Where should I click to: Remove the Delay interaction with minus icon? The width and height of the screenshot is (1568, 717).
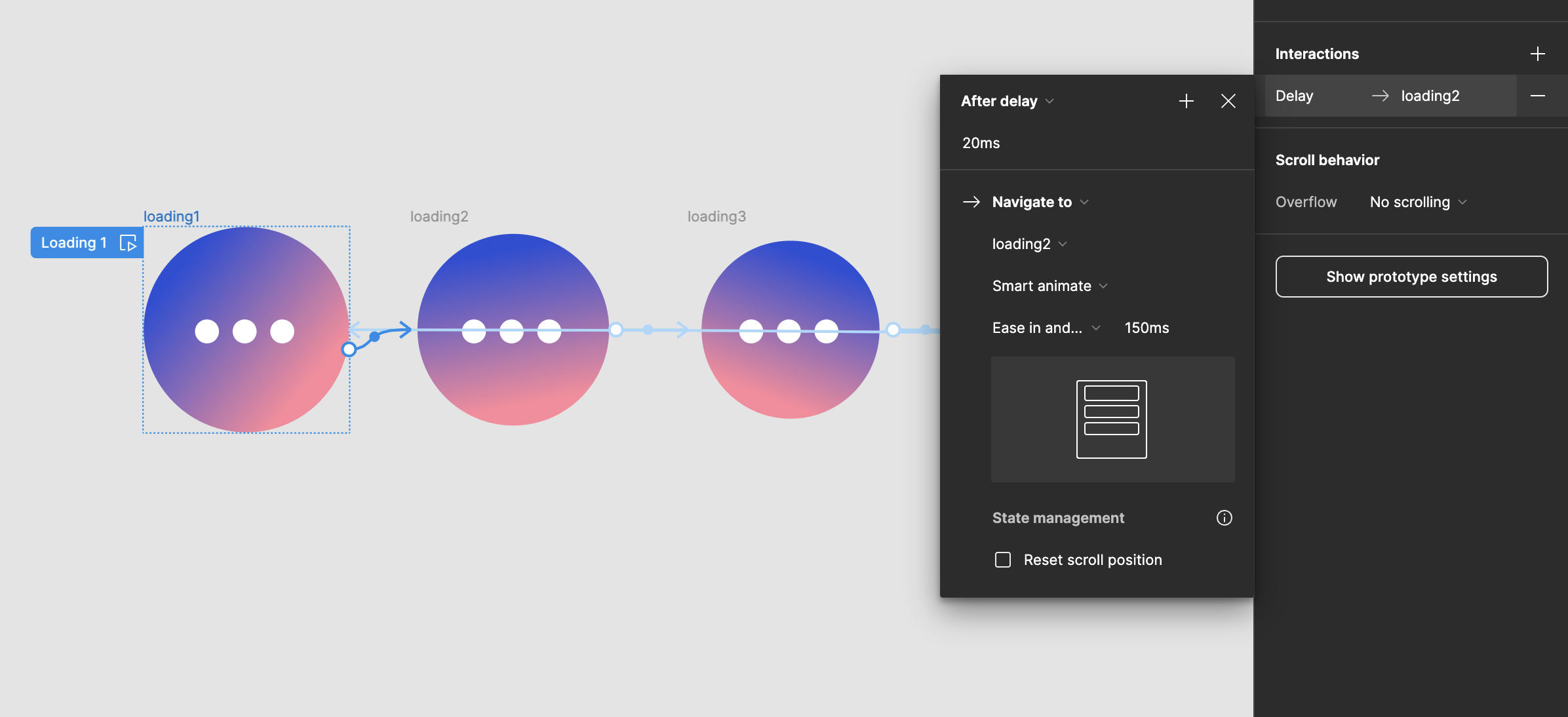(x=1537, y=96)
